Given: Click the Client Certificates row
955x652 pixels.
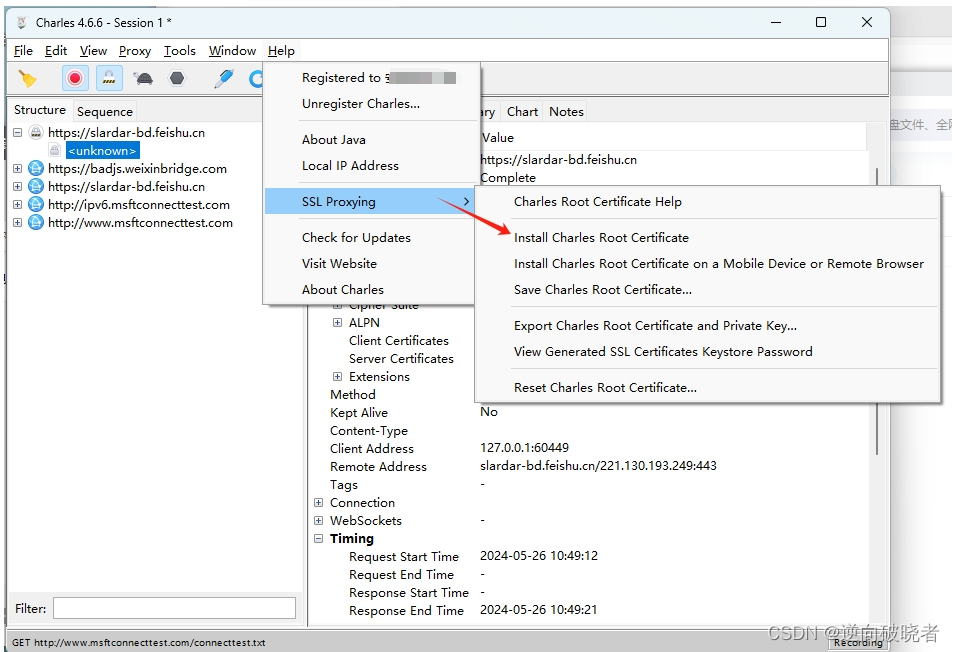Looking at the screenshot, I should tap(398, 341).
